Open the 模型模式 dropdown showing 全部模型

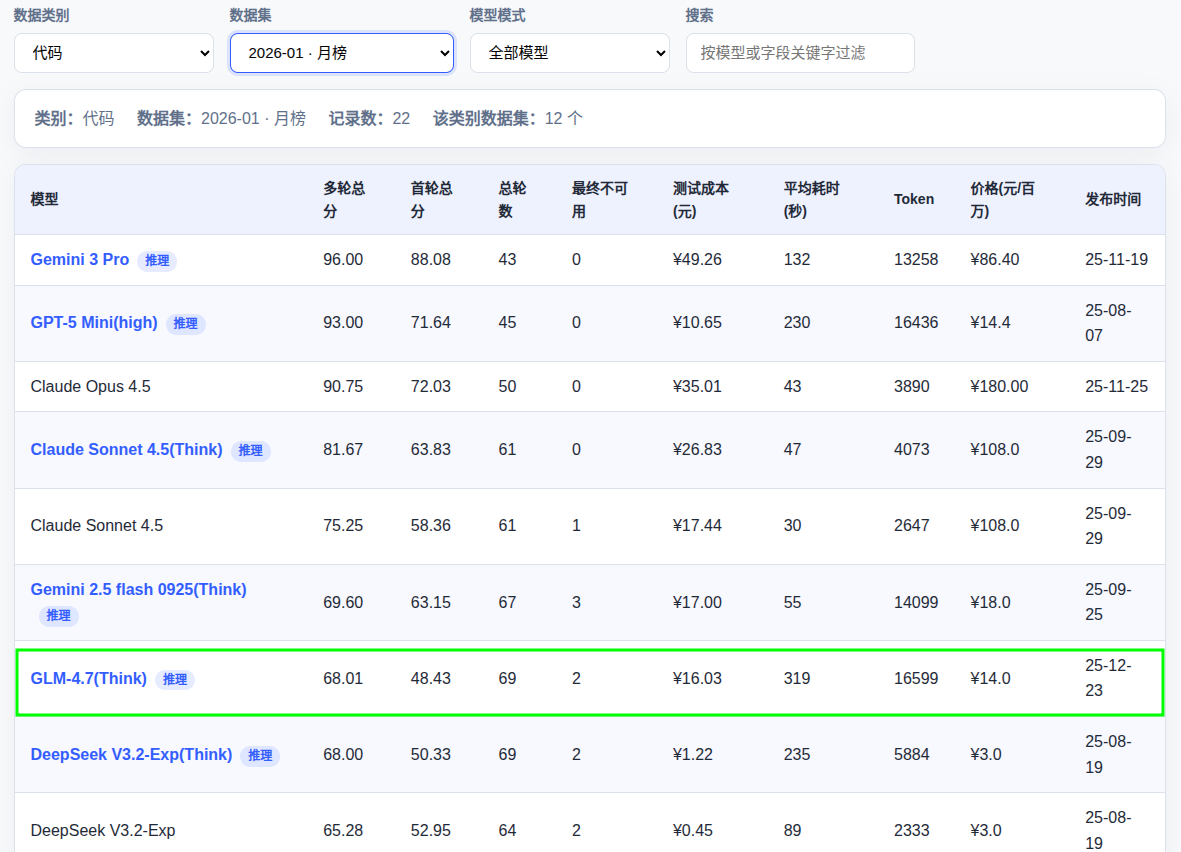point(569,53)
